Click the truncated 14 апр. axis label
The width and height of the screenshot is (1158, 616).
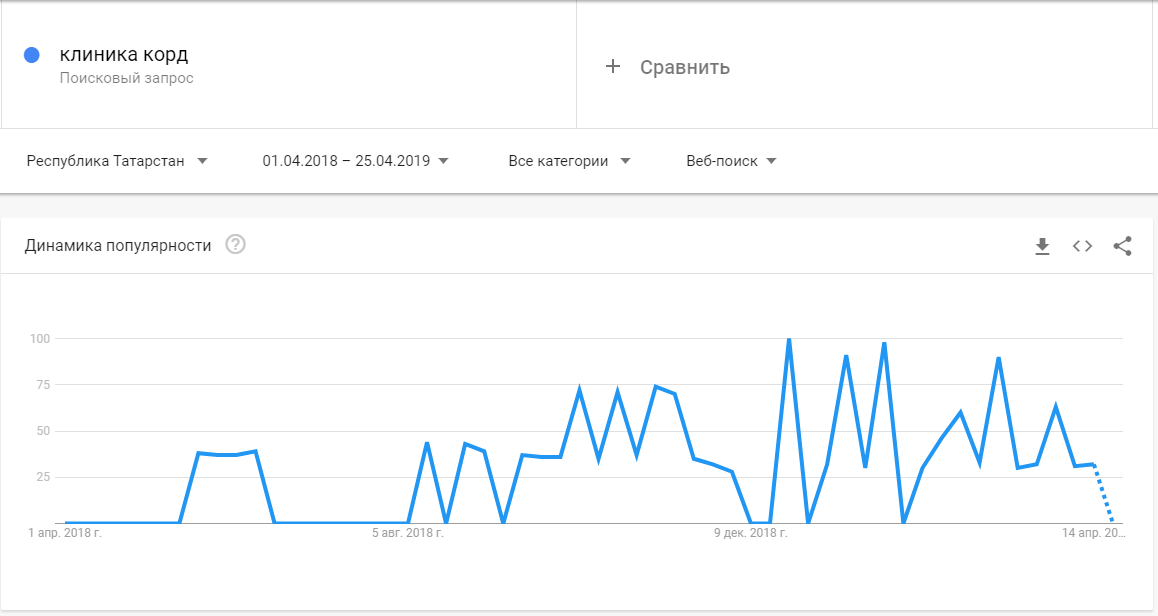tap(1094, 534)
